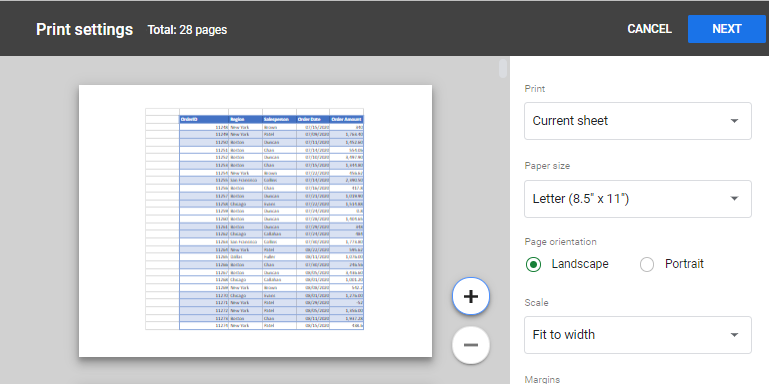Click the Total: 28 pages text
This screenshot has width=769, height=384.
coord(187,30)
